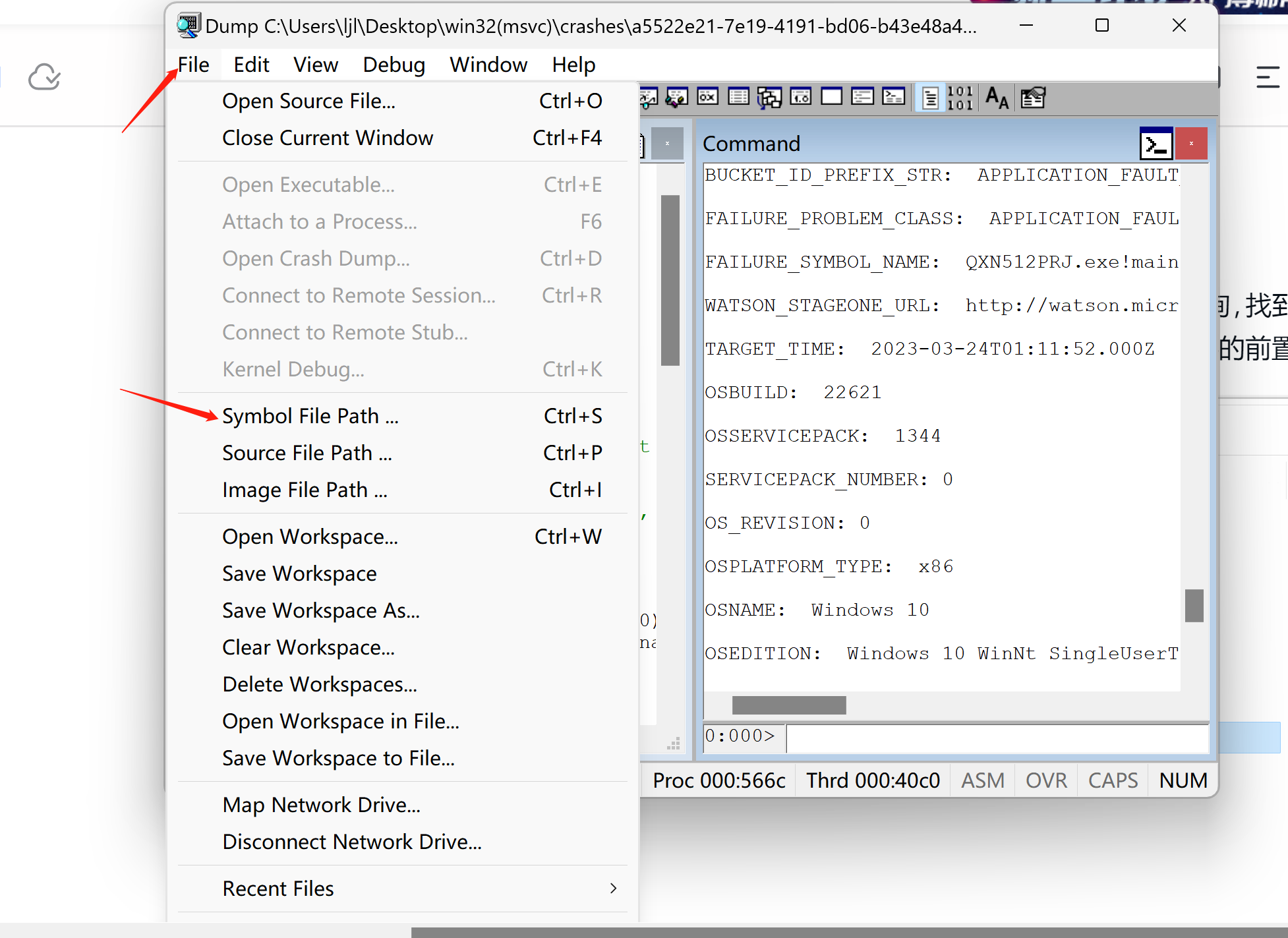This screenshot has width=1288, height=938.
Task: Open the Memory window toolbar icon
Action: click(x=738, y=98)
